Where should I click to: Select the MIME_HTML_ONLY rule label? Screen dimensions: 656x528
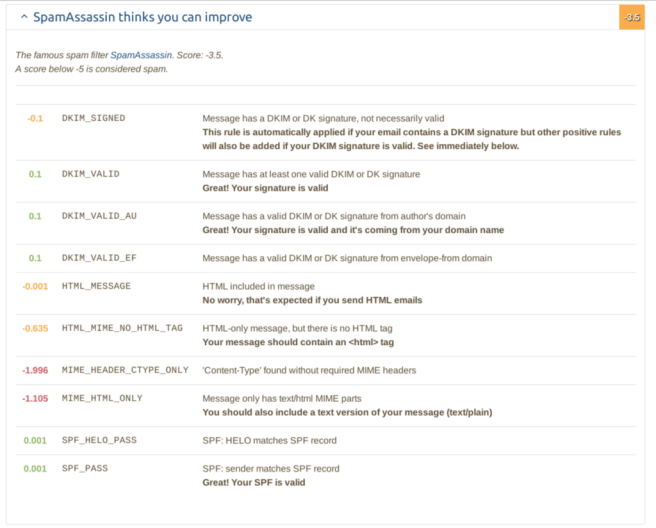[101, 398]
